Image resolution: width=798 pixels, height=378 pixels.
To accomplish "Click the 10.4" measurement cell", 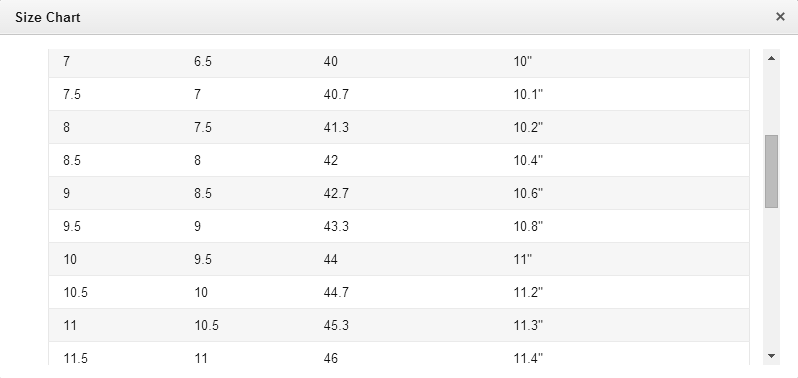I will [528, 160].
